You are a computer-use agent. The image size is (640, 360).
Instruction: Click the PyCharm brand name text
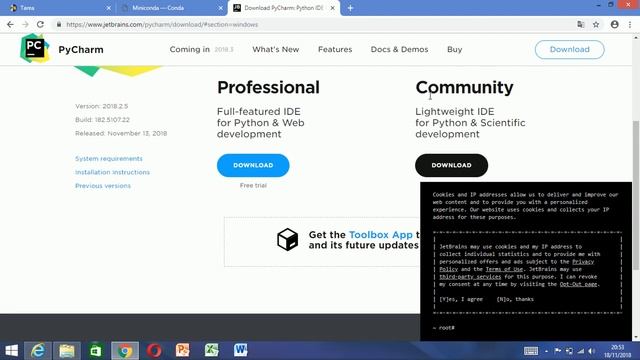(81, 50)
